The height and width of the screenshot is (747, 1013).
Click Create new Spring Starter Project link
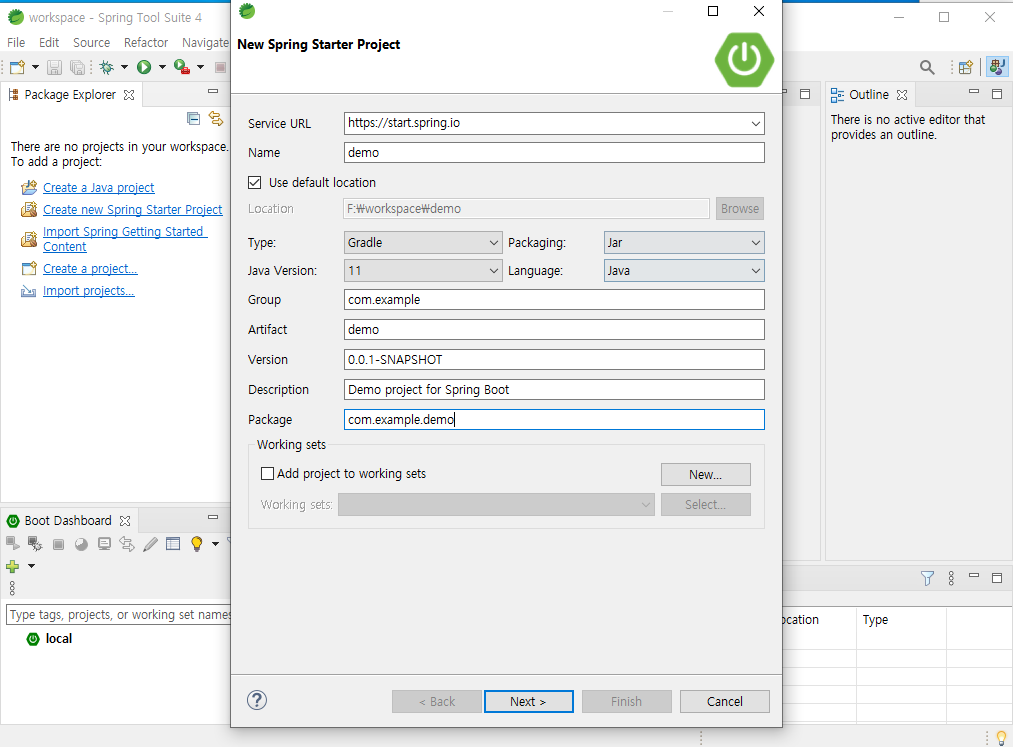[x=132, y=210]
